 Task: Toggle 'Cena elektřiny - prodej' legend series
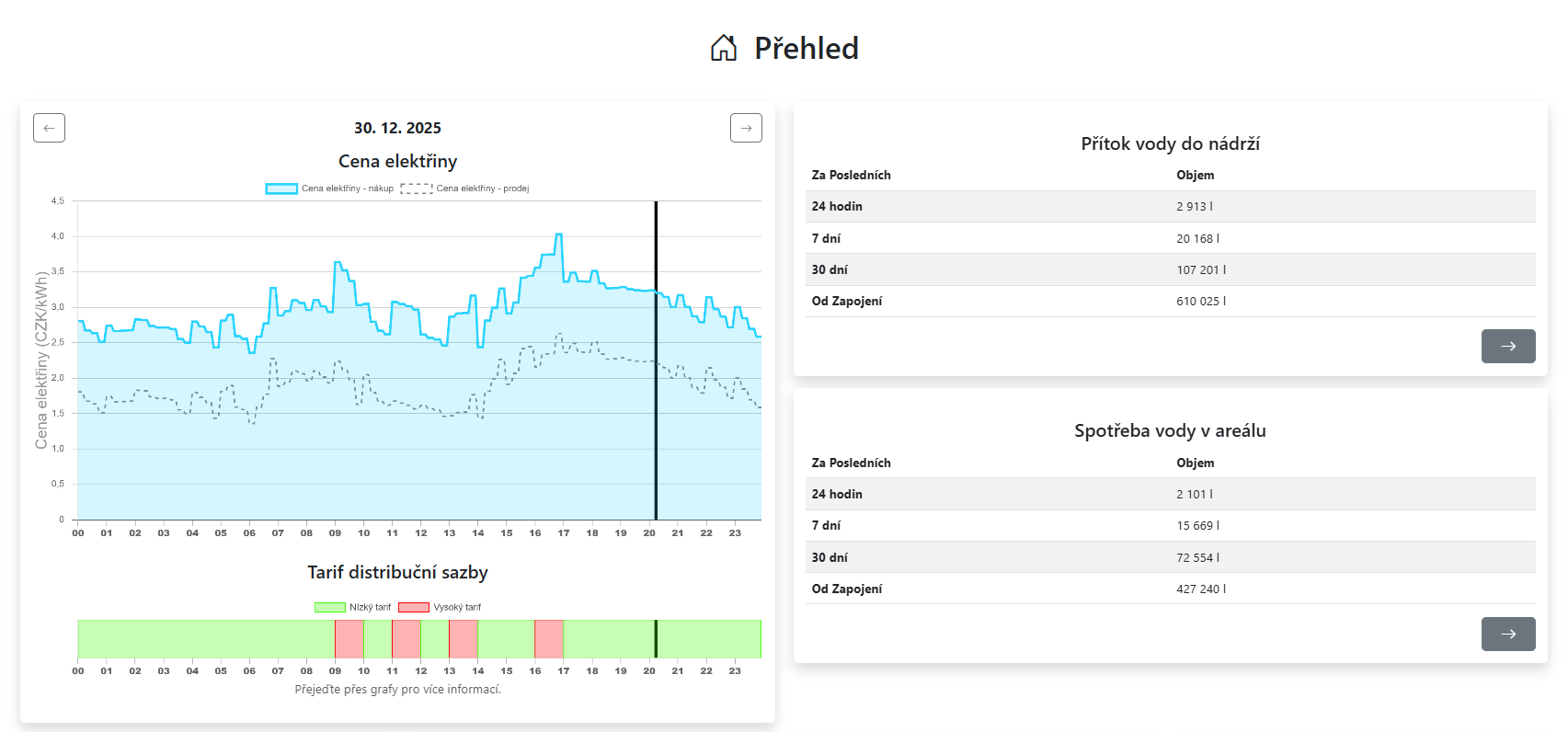[482, 189]
